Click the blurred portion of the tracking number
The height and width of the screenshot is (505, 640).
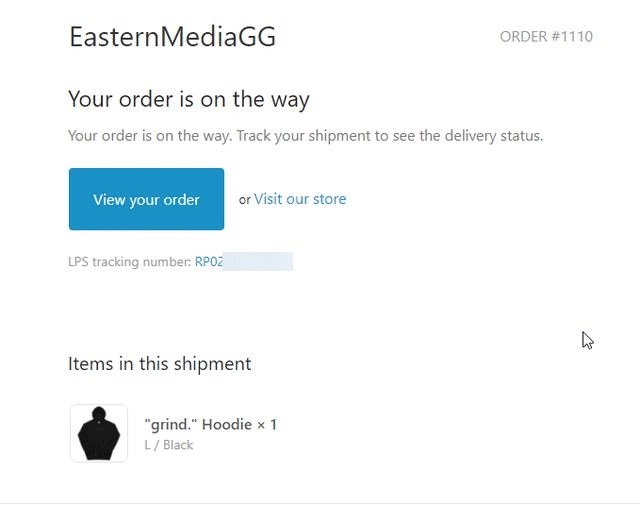point(257,262)
